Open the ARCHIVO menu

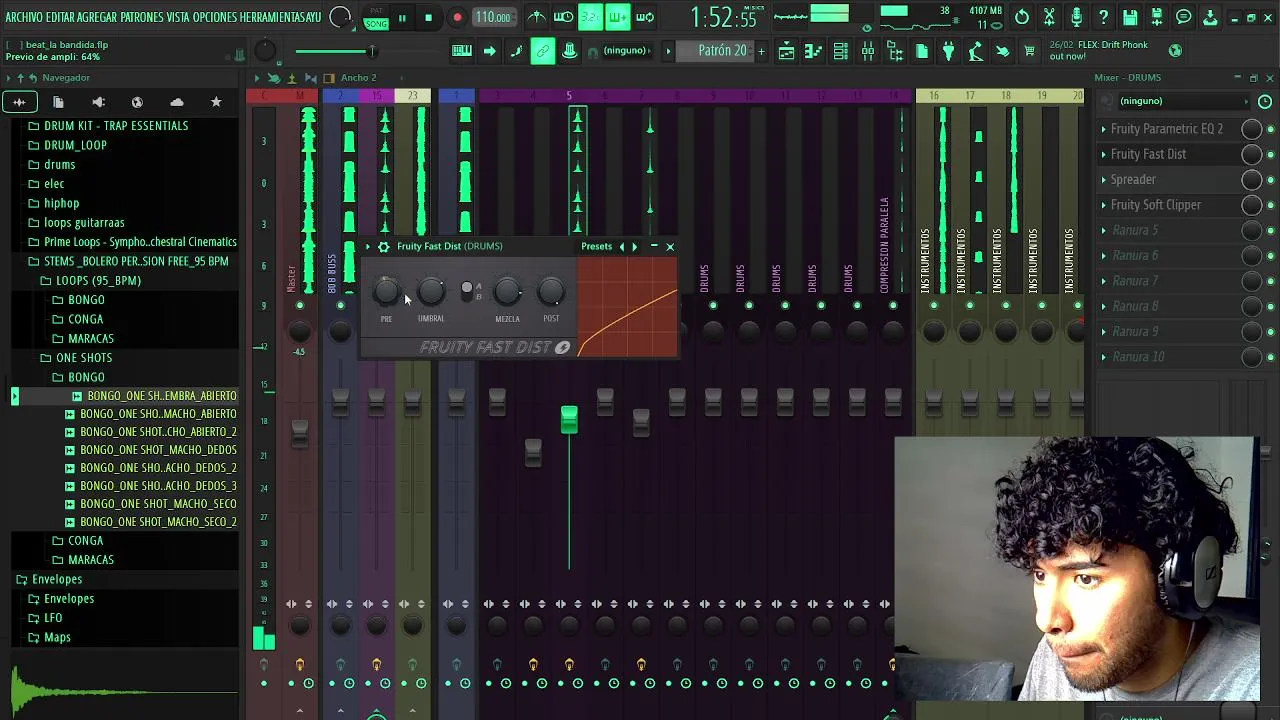point(23,17)
